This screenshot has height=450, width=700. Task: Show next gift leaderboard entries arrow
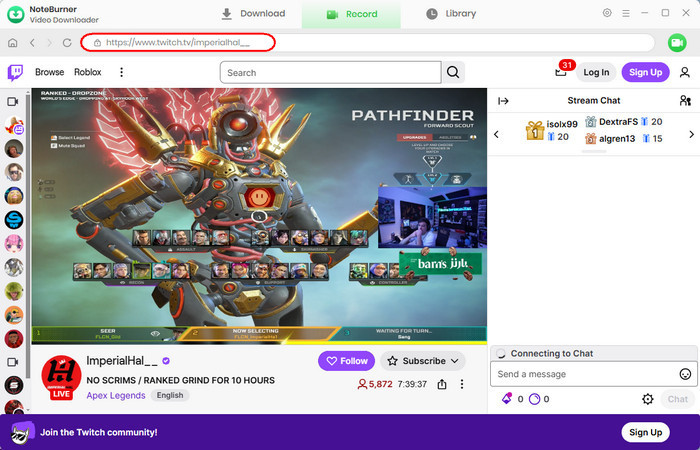click(691, 134)
